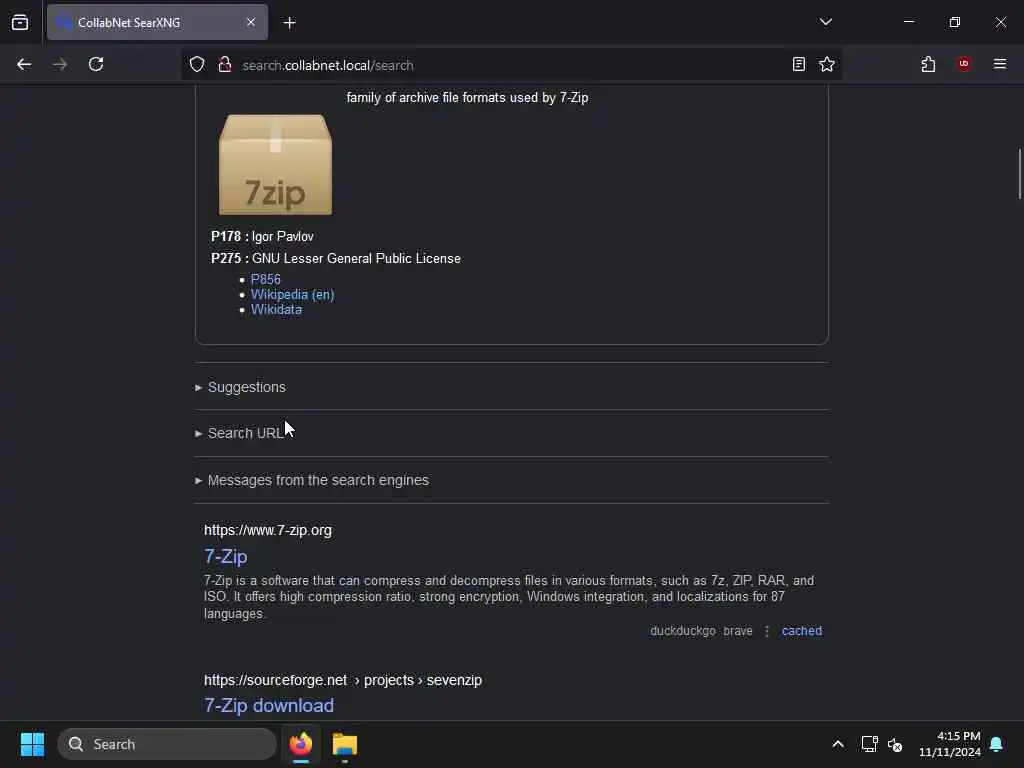
Task: Click the duckduckgo engine label
Action: [x=682, y=631]
